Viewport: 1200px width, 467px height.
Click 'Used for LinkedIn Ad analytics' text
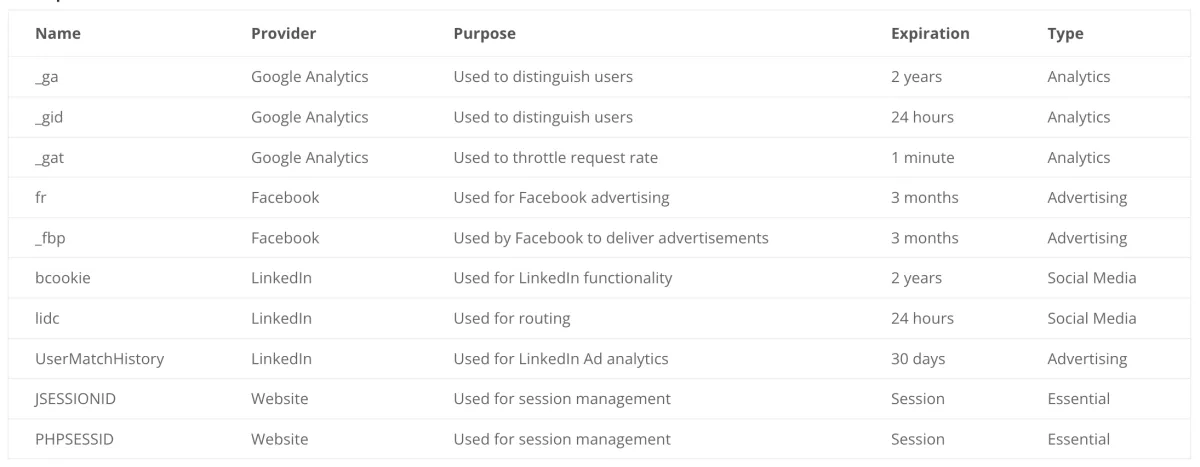pyautogui.click(x=560, y=359)
